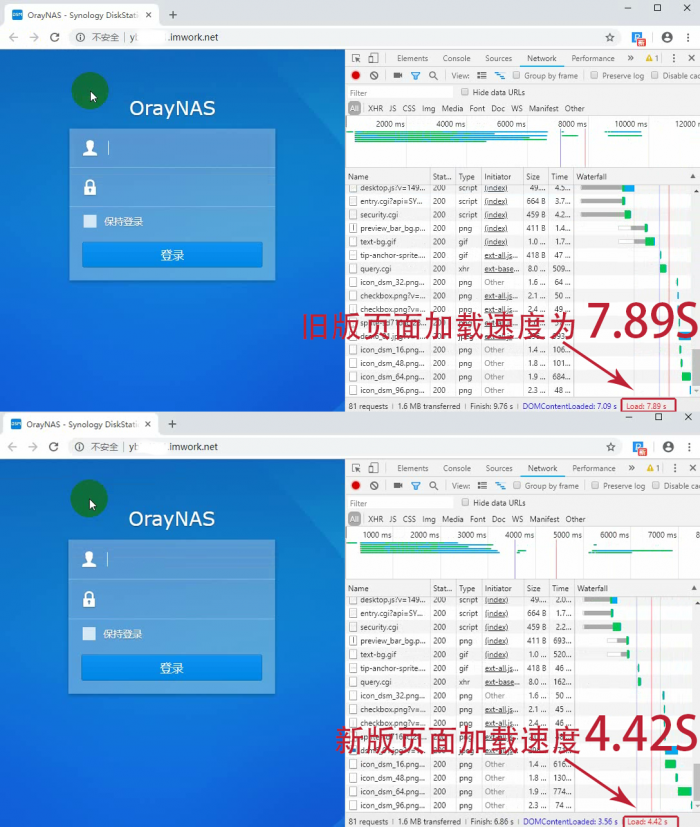700x827 pixels.
Task: View site info icon in upper address bar
Action: 80,37
